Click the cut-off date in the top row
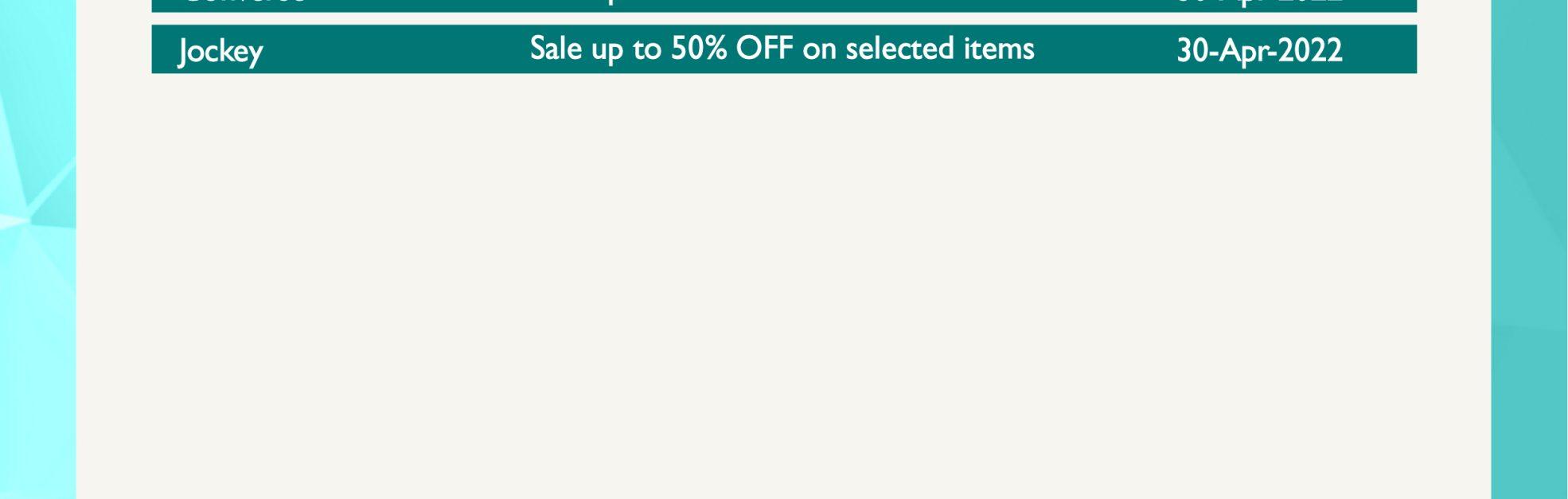 click(1259, 3)
